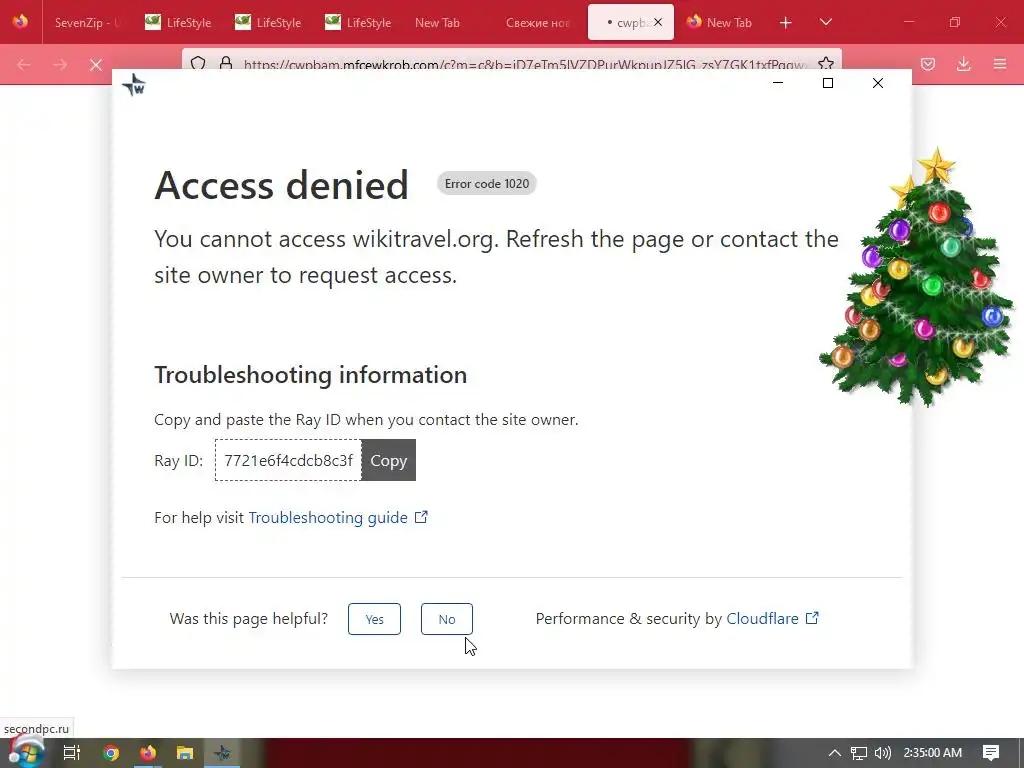Switch to the SevenZip tab

coord(88,22)
